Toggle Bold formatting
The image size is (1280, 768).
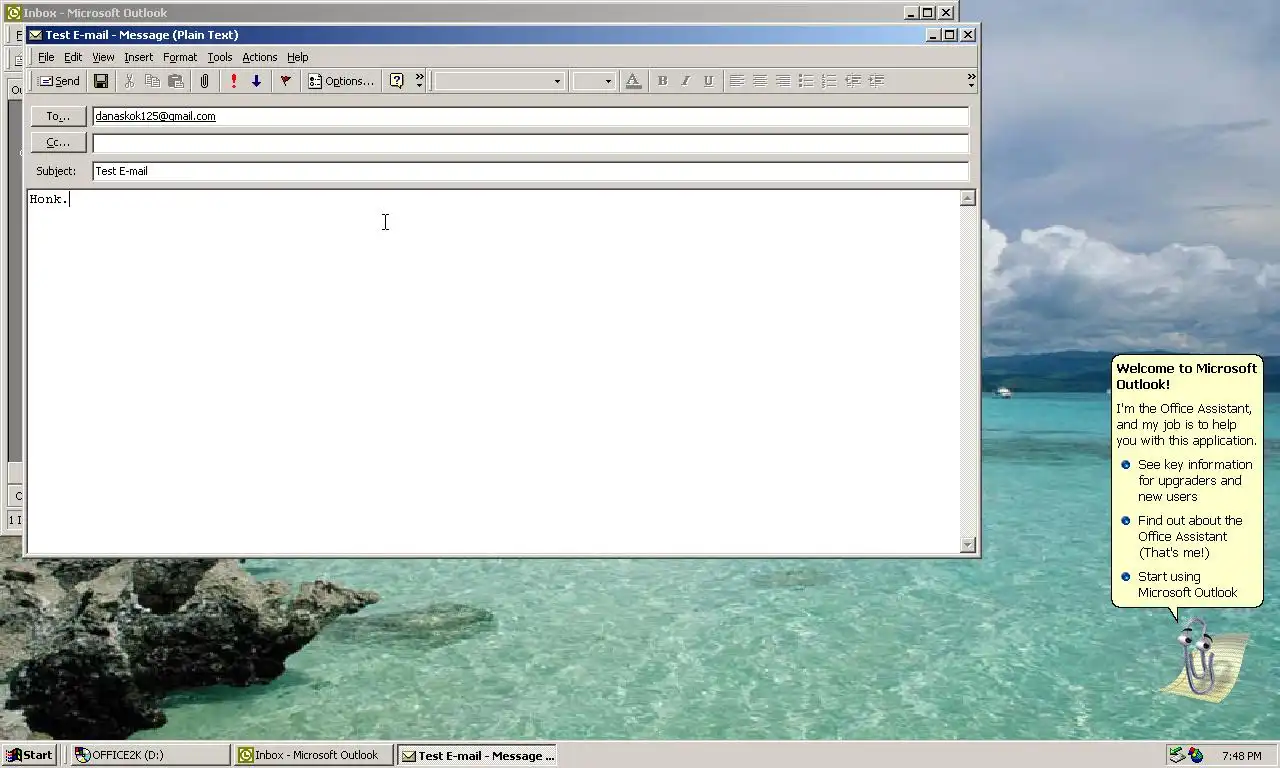click(x=662, y=81)
